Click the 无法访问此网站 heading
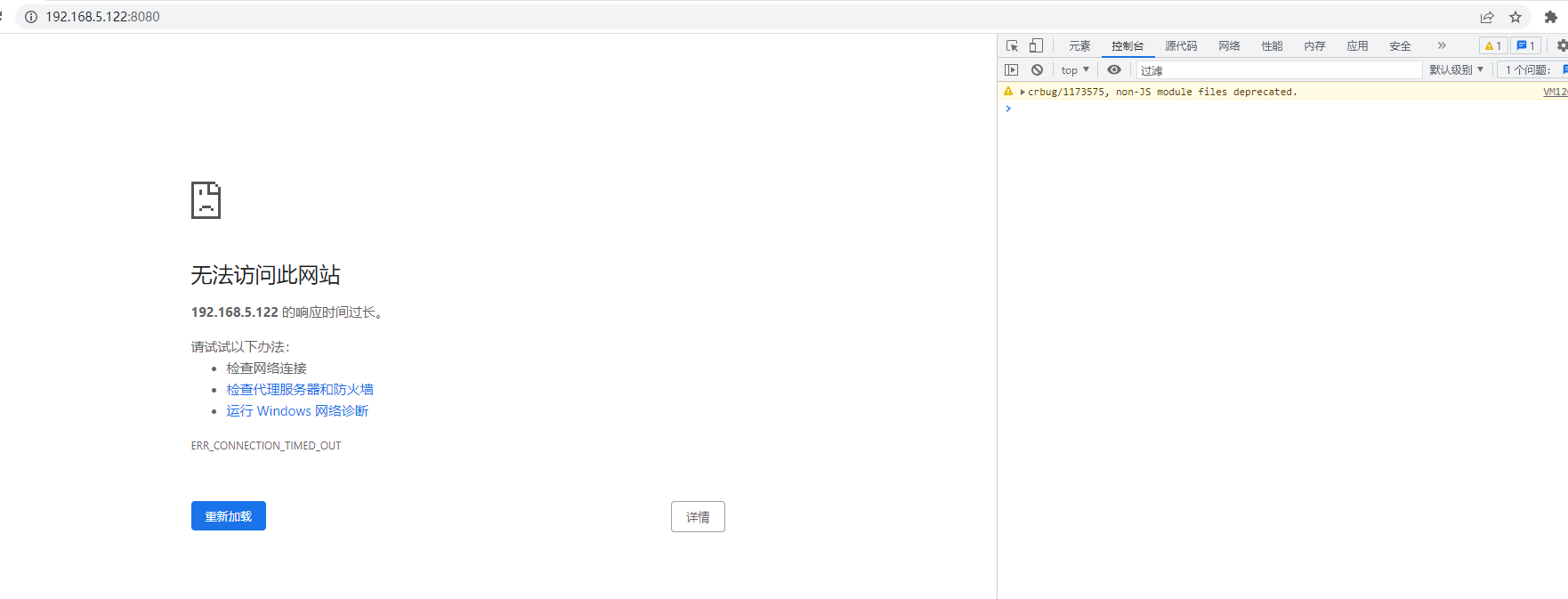 tap(266, 275)
